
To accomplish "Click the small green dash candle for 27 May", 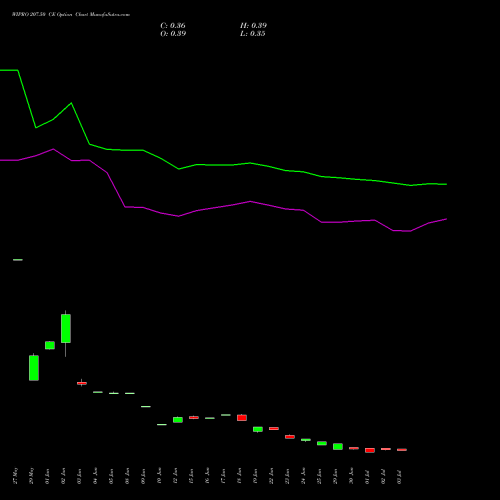I will pyautogui.click(x=18, y=260).
